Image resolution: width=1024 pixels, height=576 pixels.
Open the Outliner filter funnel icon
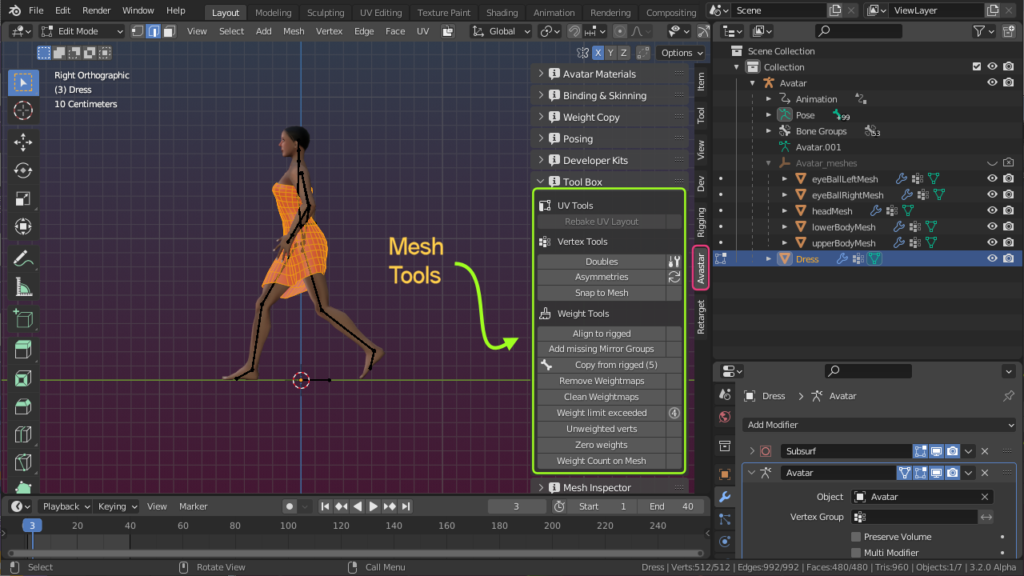pyautogui.click(x=979, y=31)
